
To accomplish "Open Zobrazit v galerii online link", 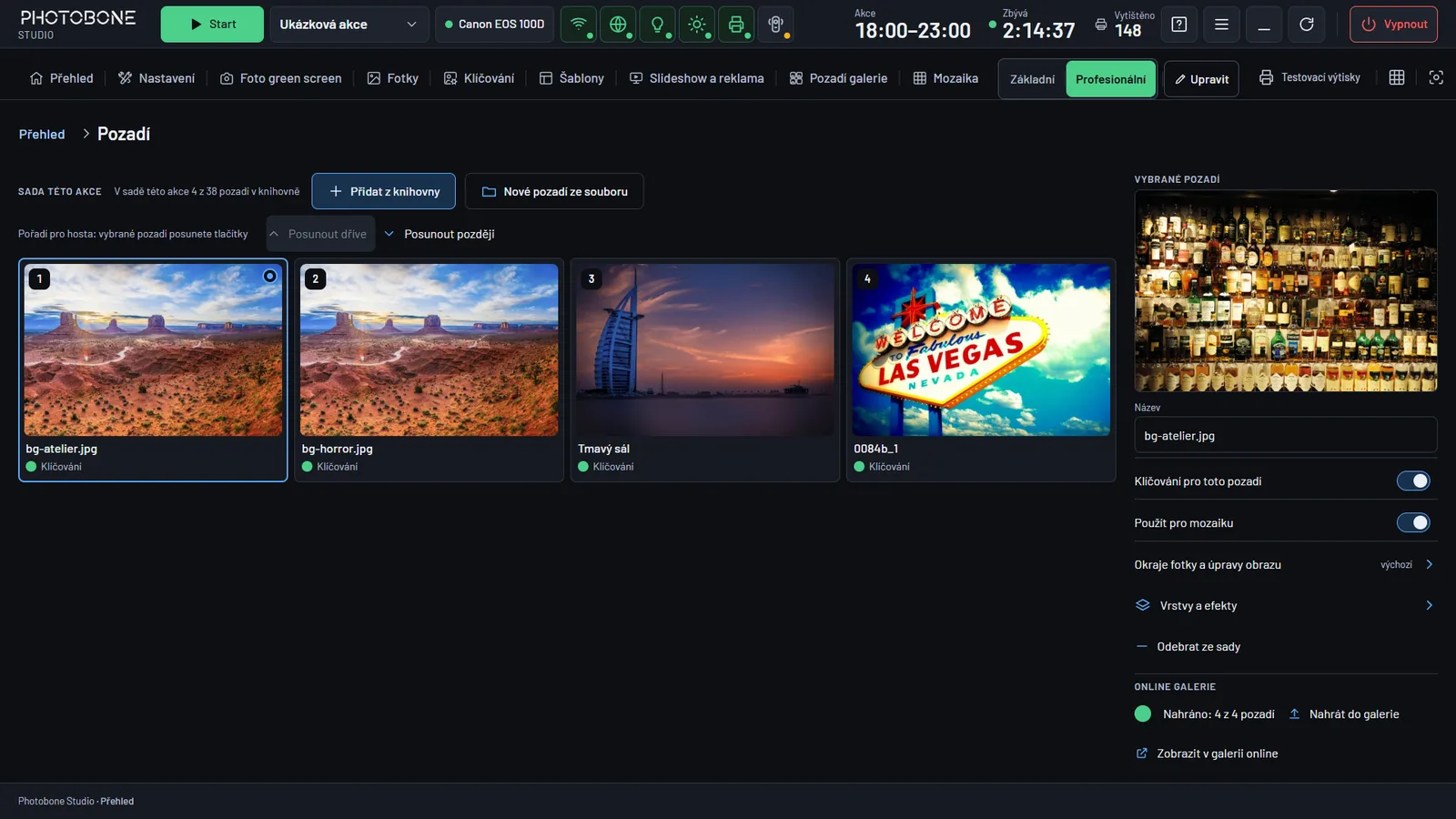I will pyautogui.click(x=1207, y=753).
